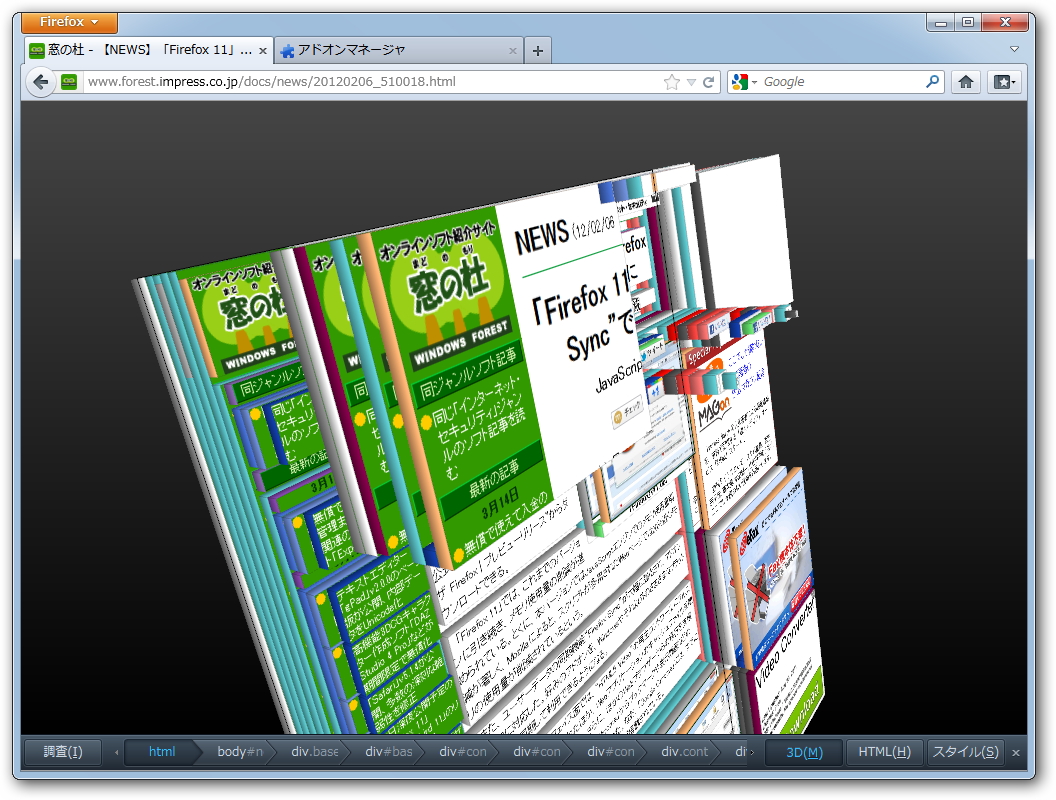Toggle the 3D(M) view button
This screenshot has height=800, width=1056.
(804, 752)
